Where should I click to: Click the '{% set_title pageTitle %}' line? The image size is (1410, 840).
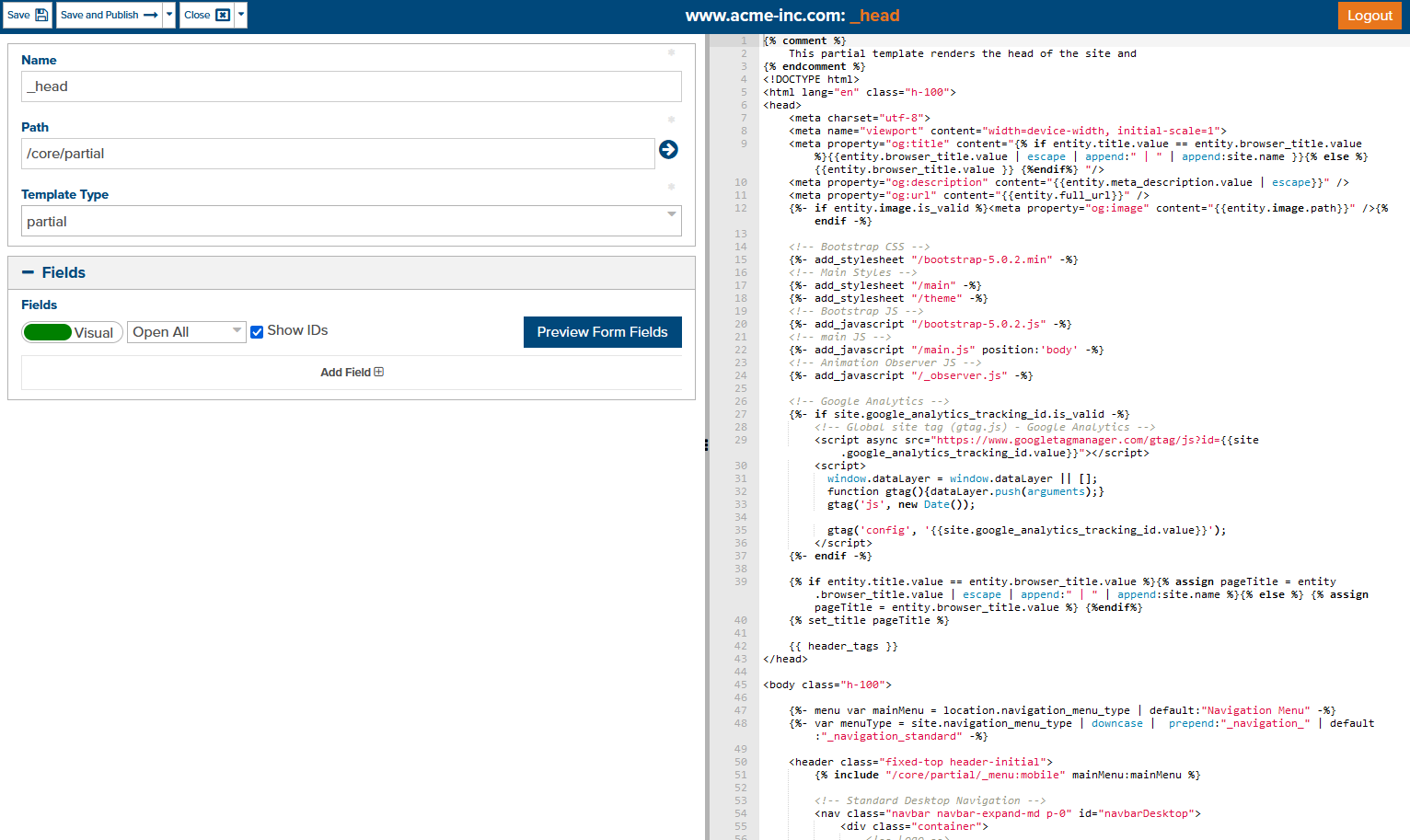pyautogui.click(x=869, y=620)
